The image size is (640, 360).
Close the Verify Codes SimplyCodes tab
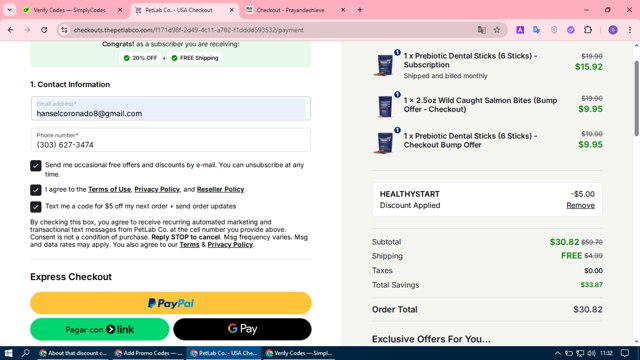click(x=120, y=10)
